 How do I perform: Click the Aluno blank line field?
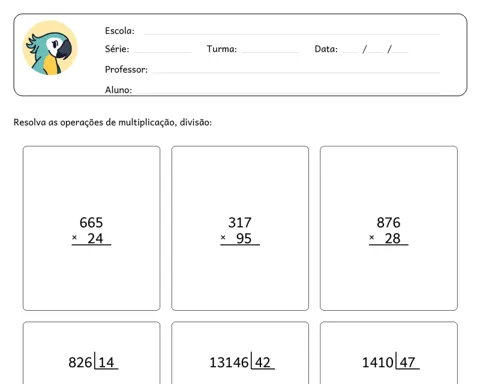tap(288, 92)
